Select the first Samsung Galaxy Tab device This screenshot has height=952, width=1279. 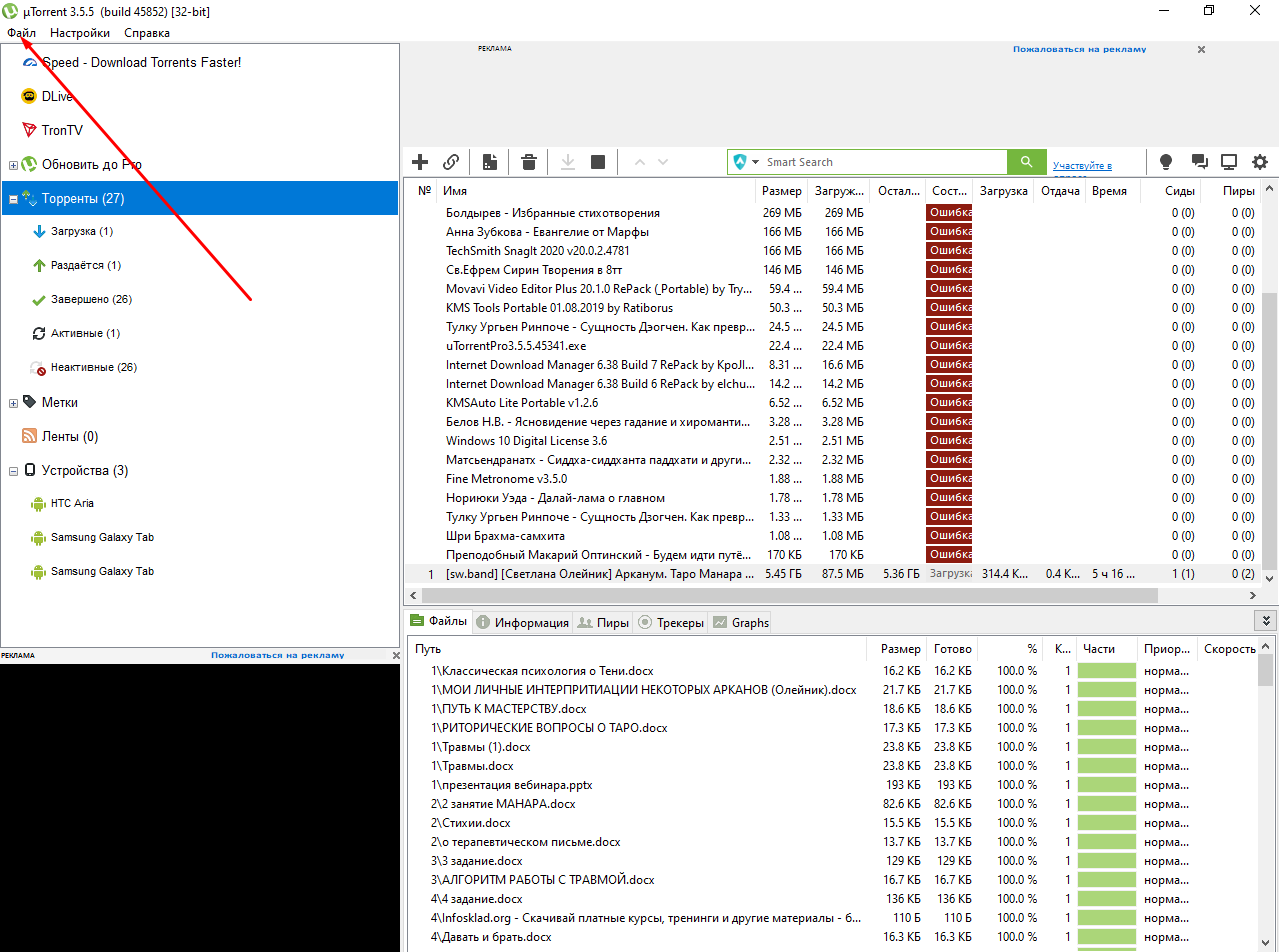point(92,537)
